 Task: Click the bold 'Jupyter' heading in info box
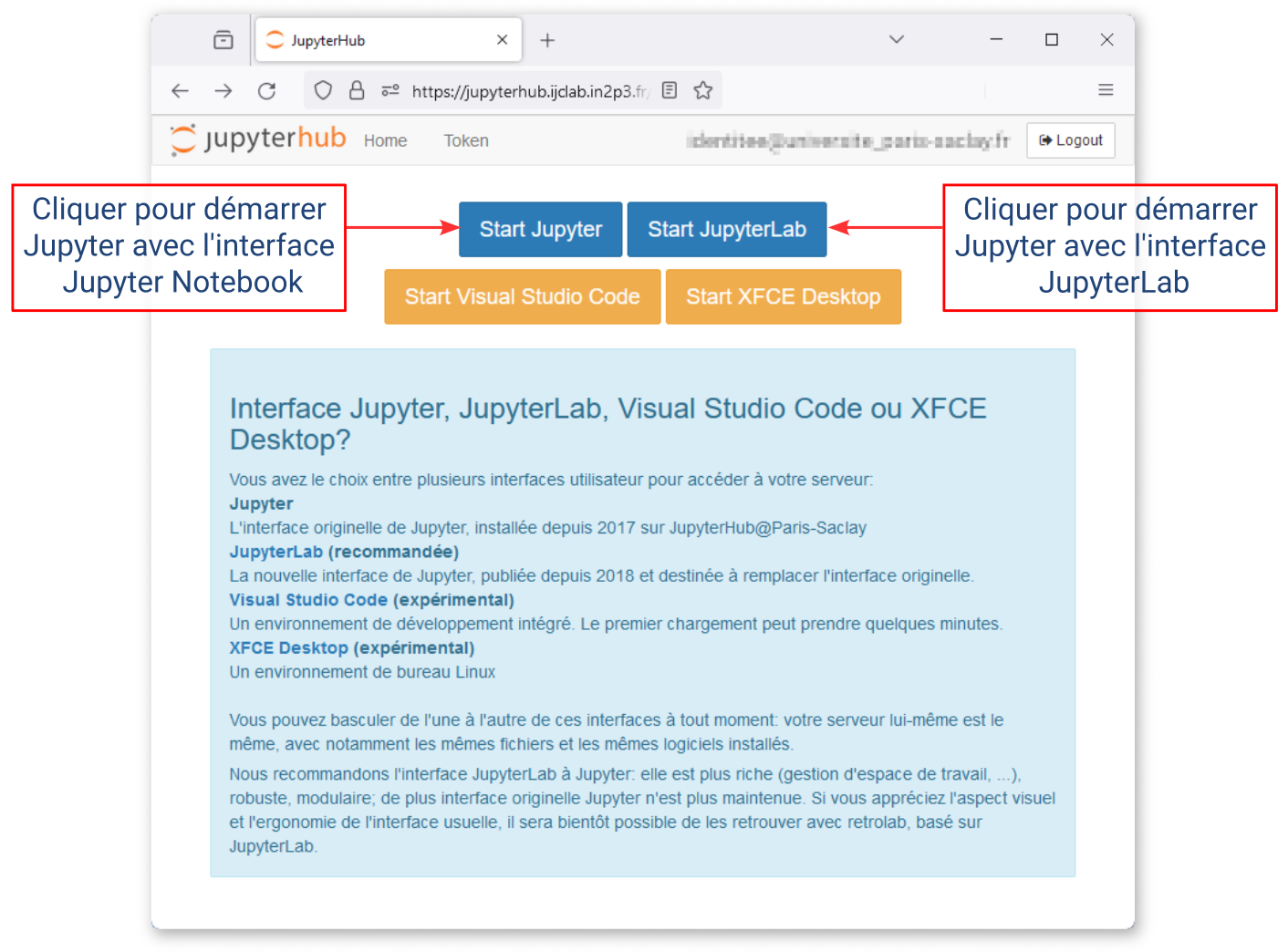click(x=262, y=504)
